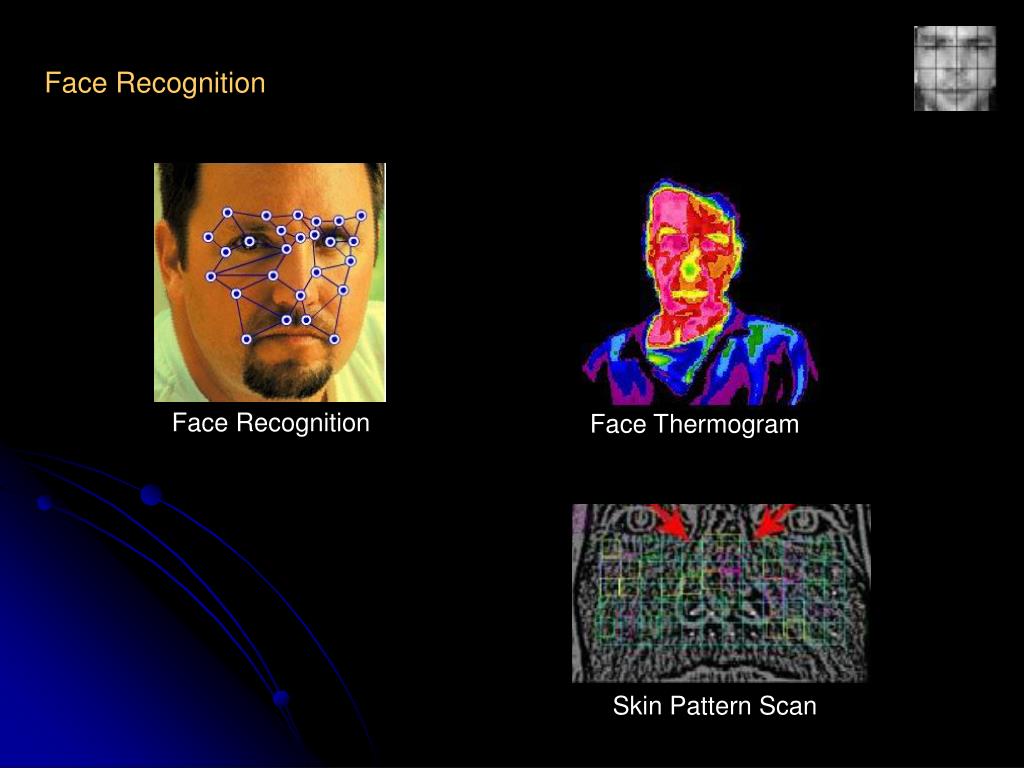Click the 'Skin Pattern Scan' caption

[x=714, y=706]
